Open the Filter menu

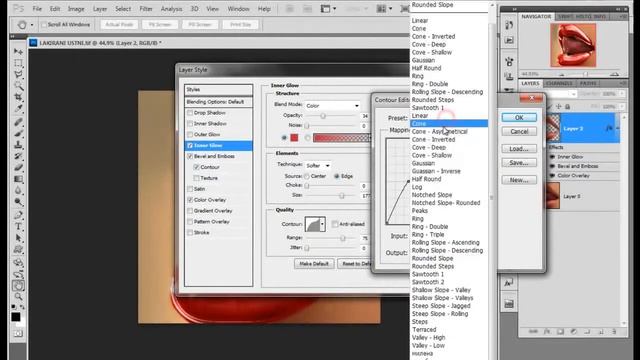click(146, 9)
